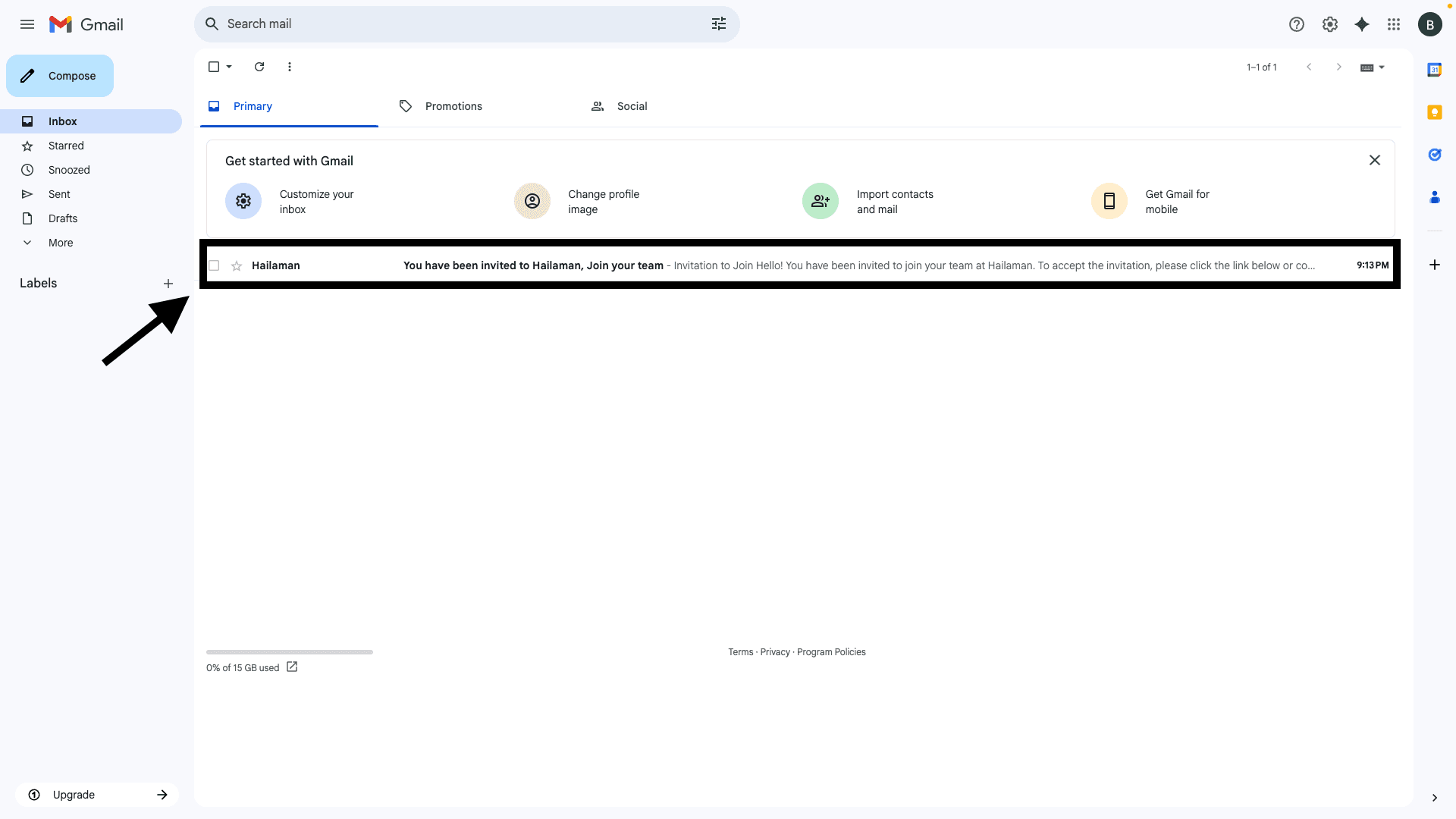This screenshot has width=1456, height=819.
Task: Open the Privacy link in the footer
Action: (x=775, y=652)
